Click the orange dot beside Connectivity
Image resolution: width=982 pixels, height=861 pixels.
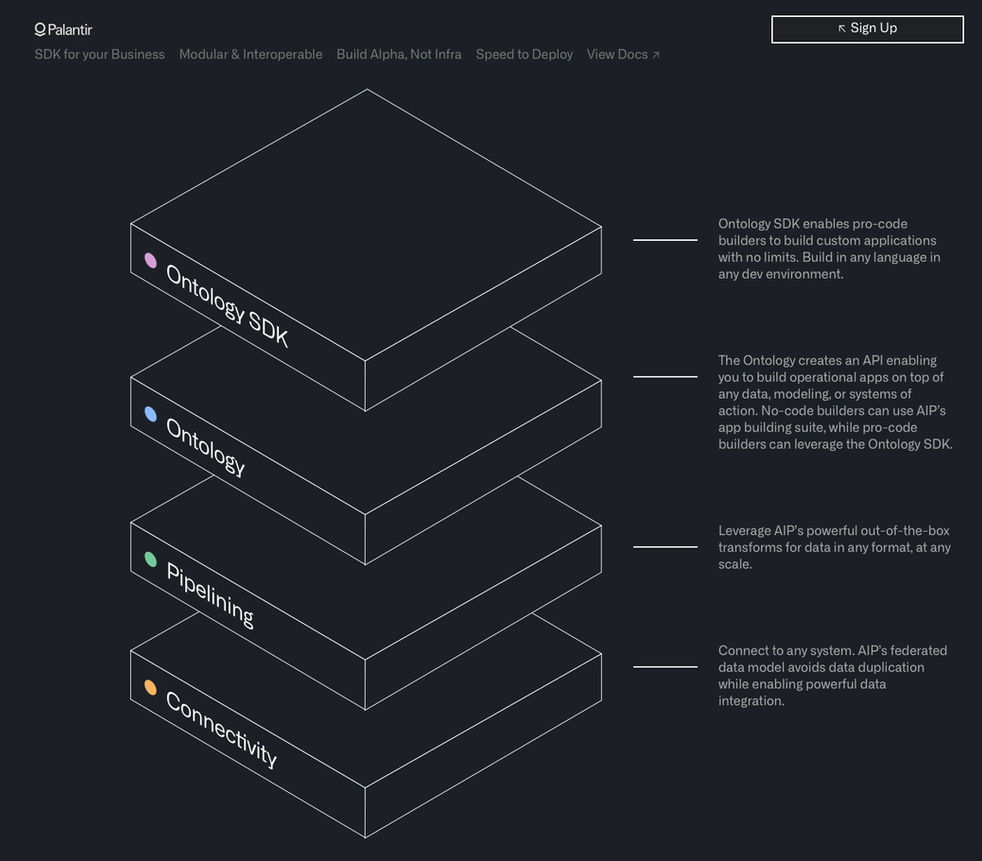[x=150, y=688]
